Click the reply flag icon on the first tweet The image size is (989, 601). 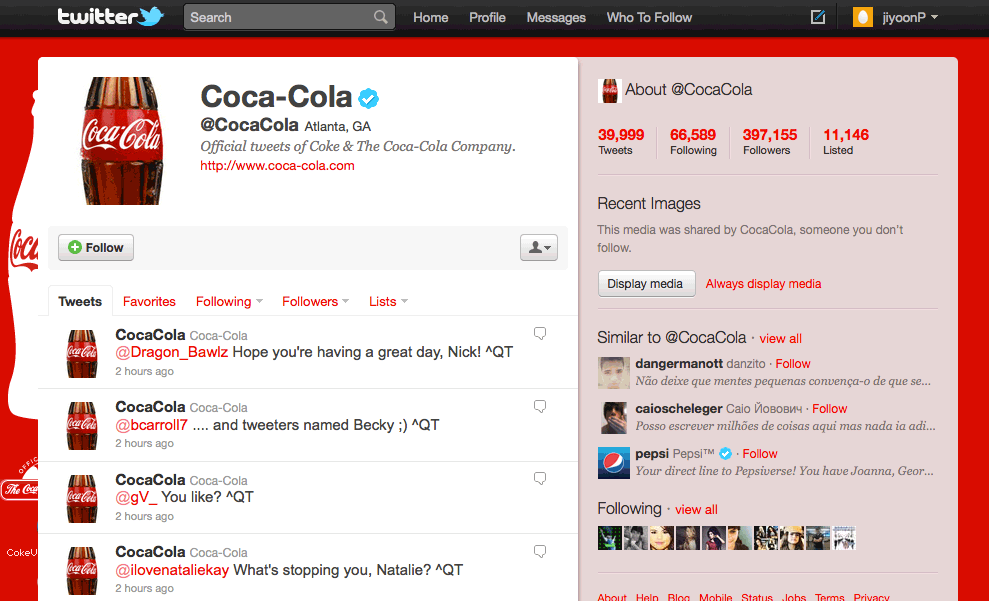pos(540,333)
